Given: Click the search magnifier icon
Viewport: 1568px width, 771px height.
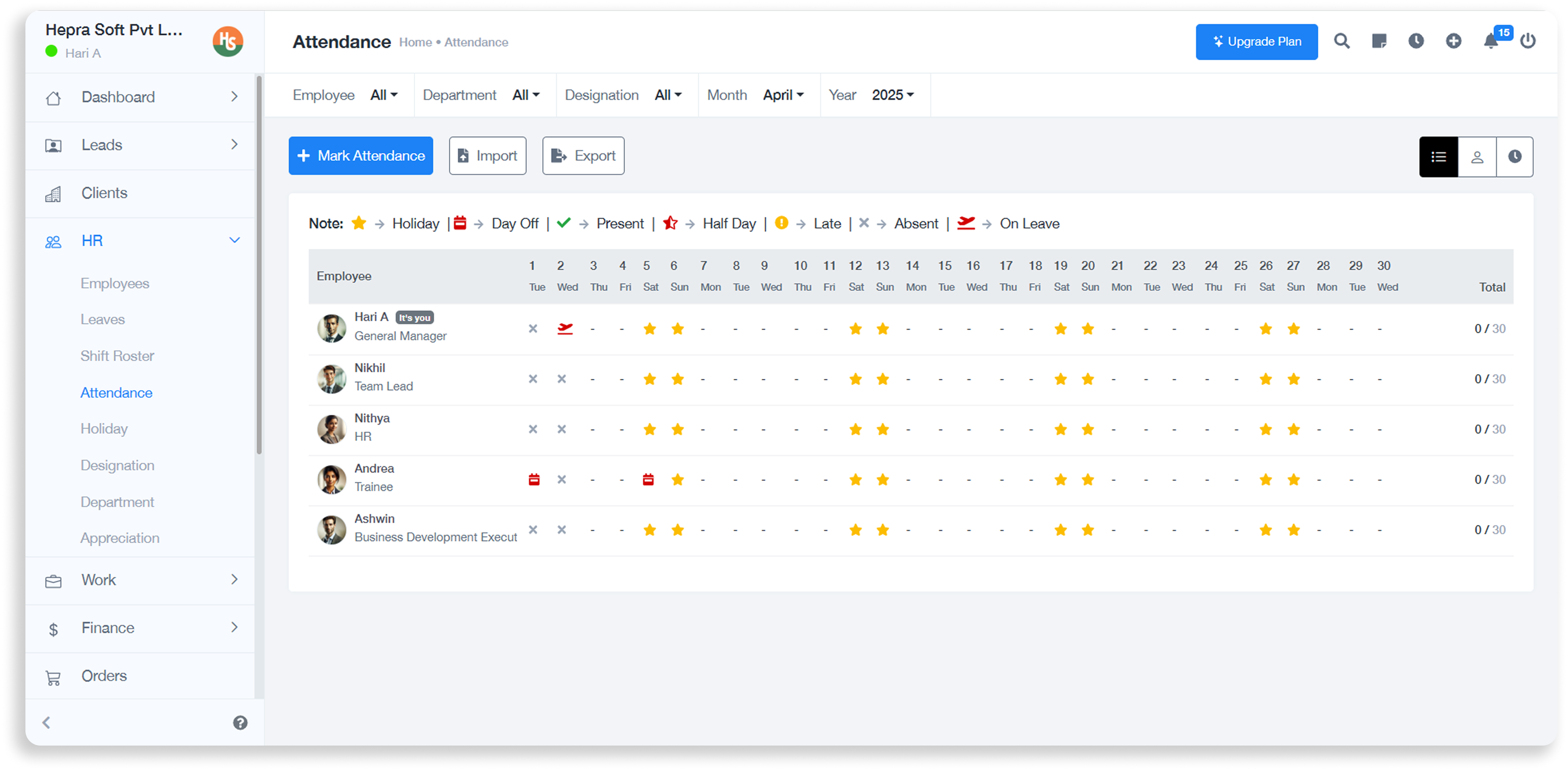Looking at the screenshot, I should point(1342,42).
